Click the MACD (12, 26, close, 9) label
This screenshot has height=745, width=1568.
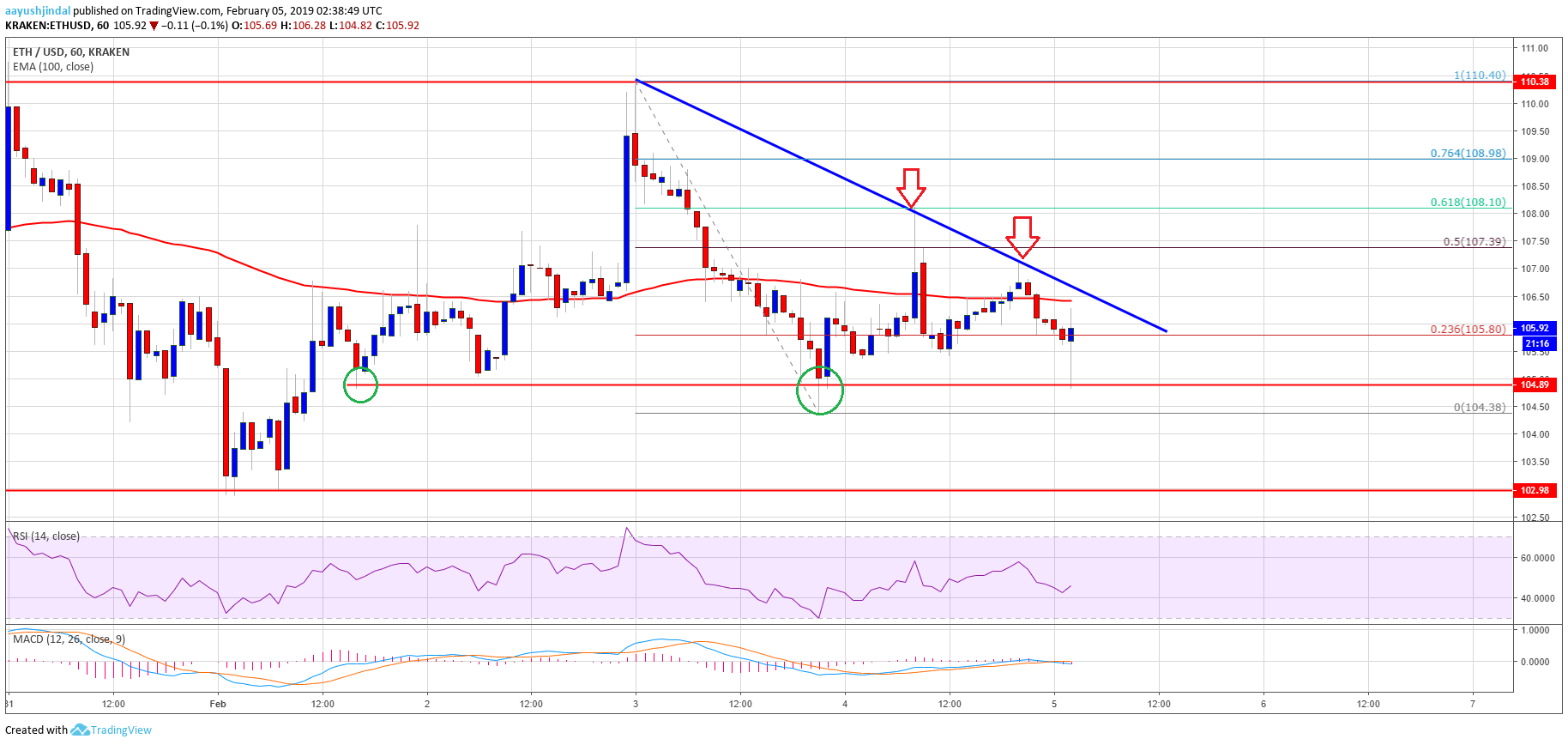click(x=69, y=639)
